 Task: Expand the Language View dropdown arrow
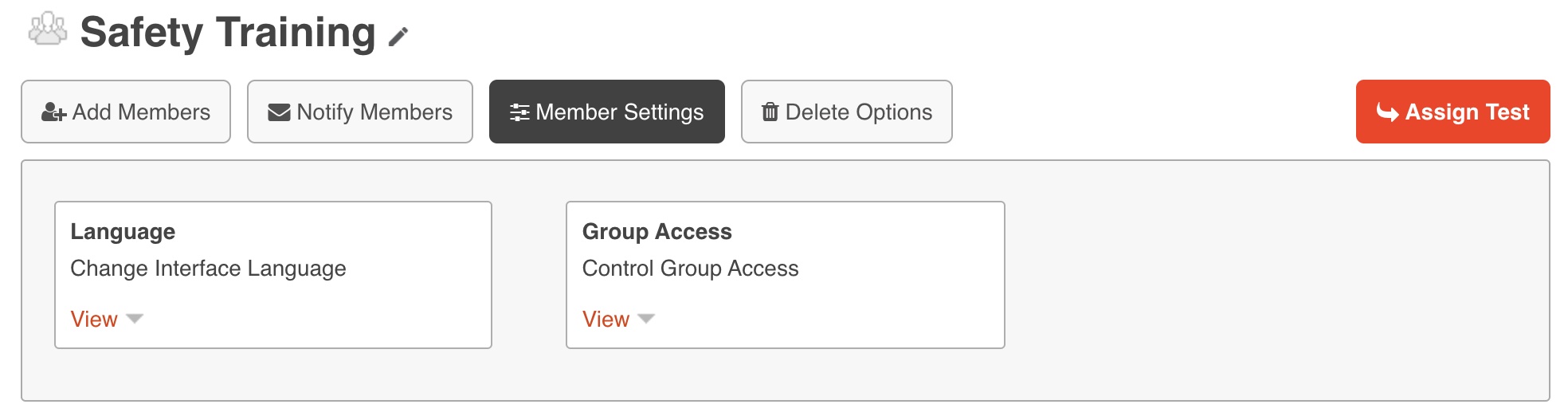tap(135, 319)
